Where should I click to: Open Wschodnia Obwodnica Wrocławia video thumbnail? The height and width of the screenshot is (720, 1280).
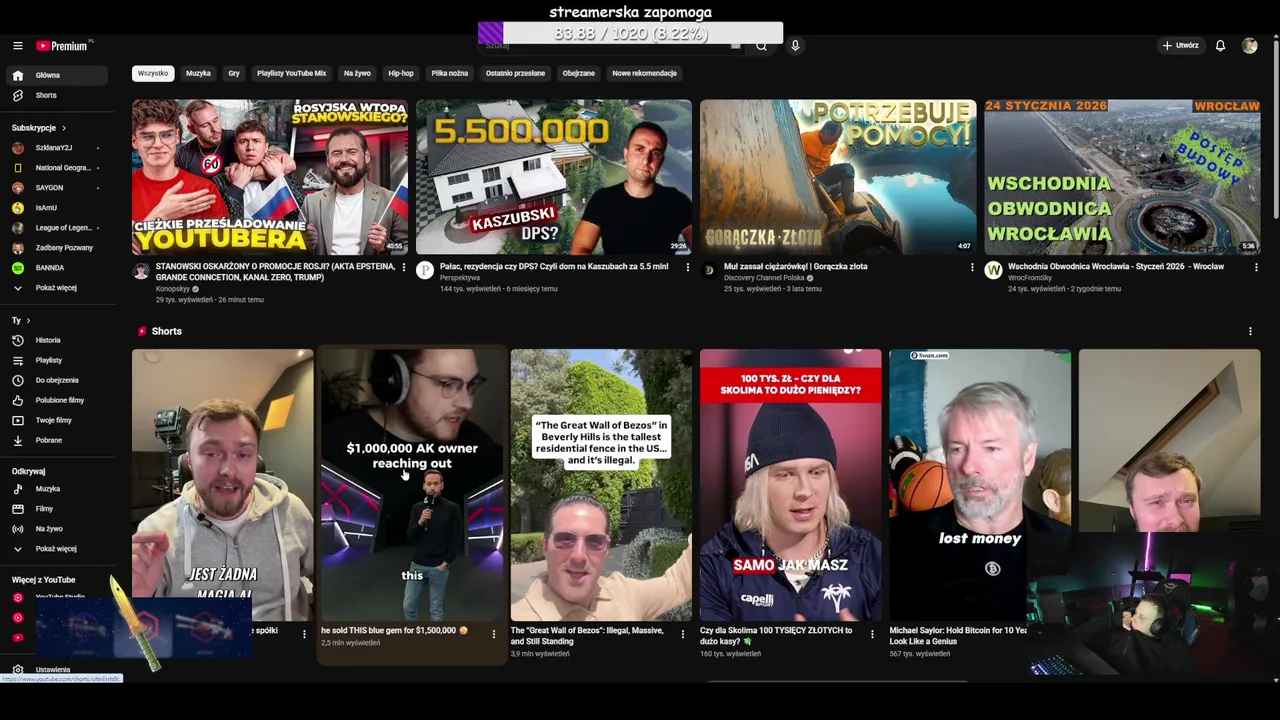pyautogui.click(x=1122, y=177)
